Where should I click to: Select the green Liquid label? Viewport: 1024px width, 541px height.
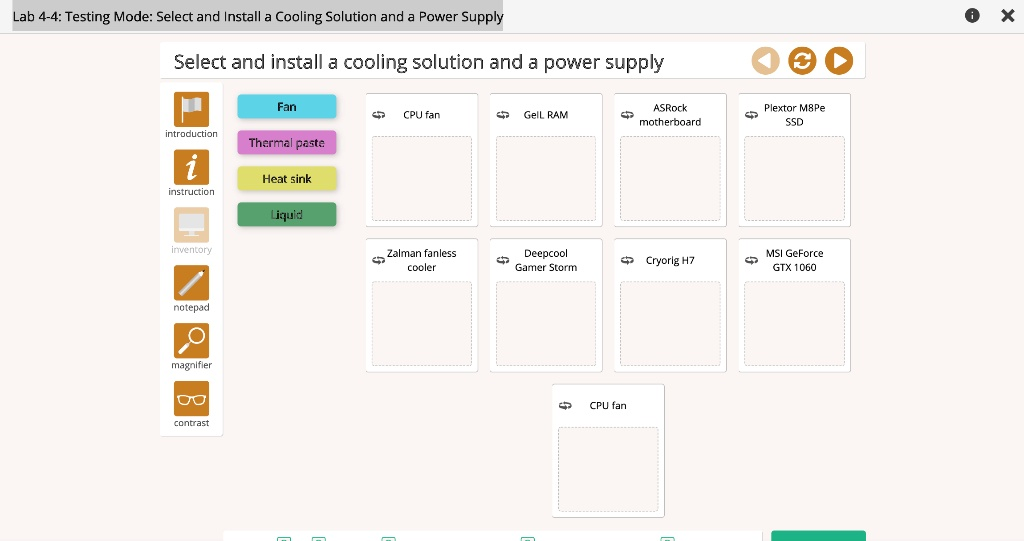(287, 215)
